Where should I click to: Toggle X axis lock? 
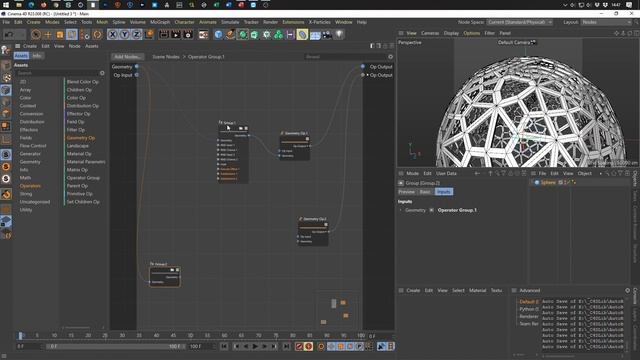click(x=113, y=35)
